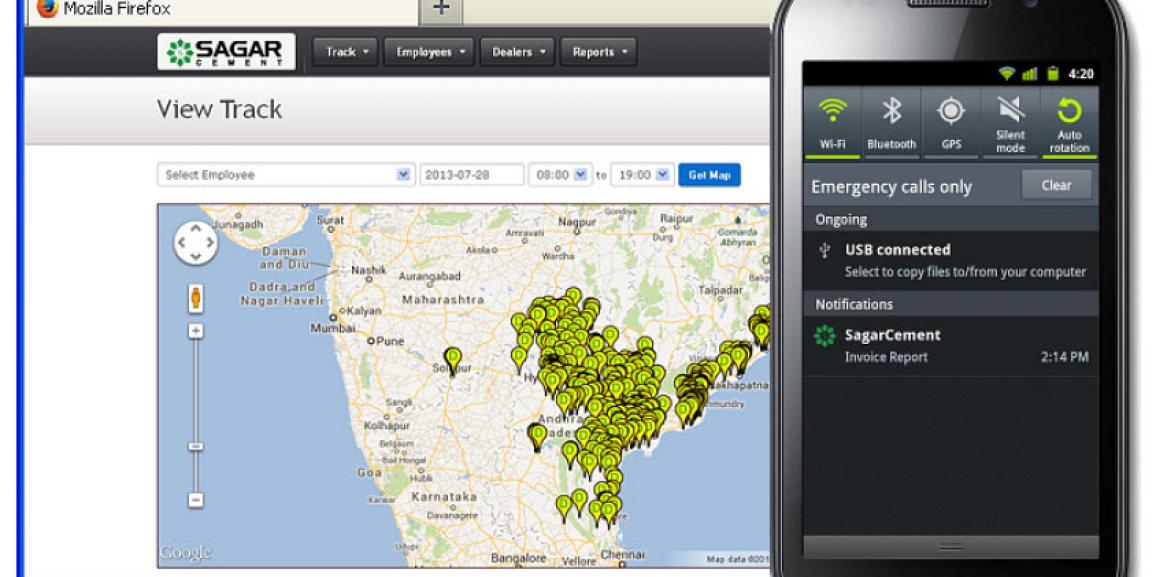Click the Google logo on the map
Image resolution: width=1156 pixels, height=577 pixels.
185,552
